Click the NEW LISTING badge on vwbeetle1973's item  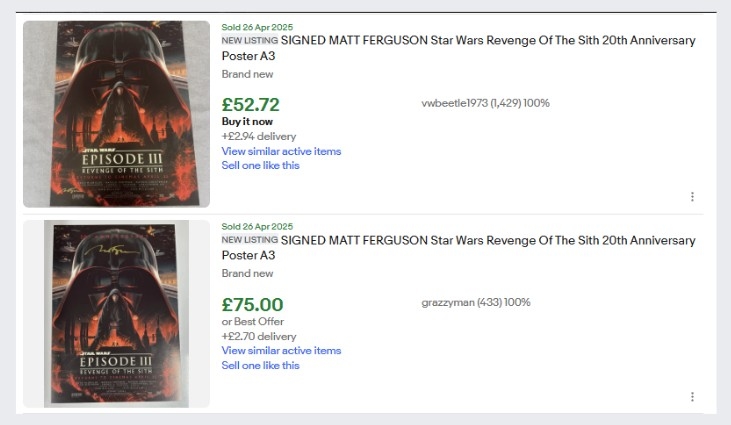249,41
